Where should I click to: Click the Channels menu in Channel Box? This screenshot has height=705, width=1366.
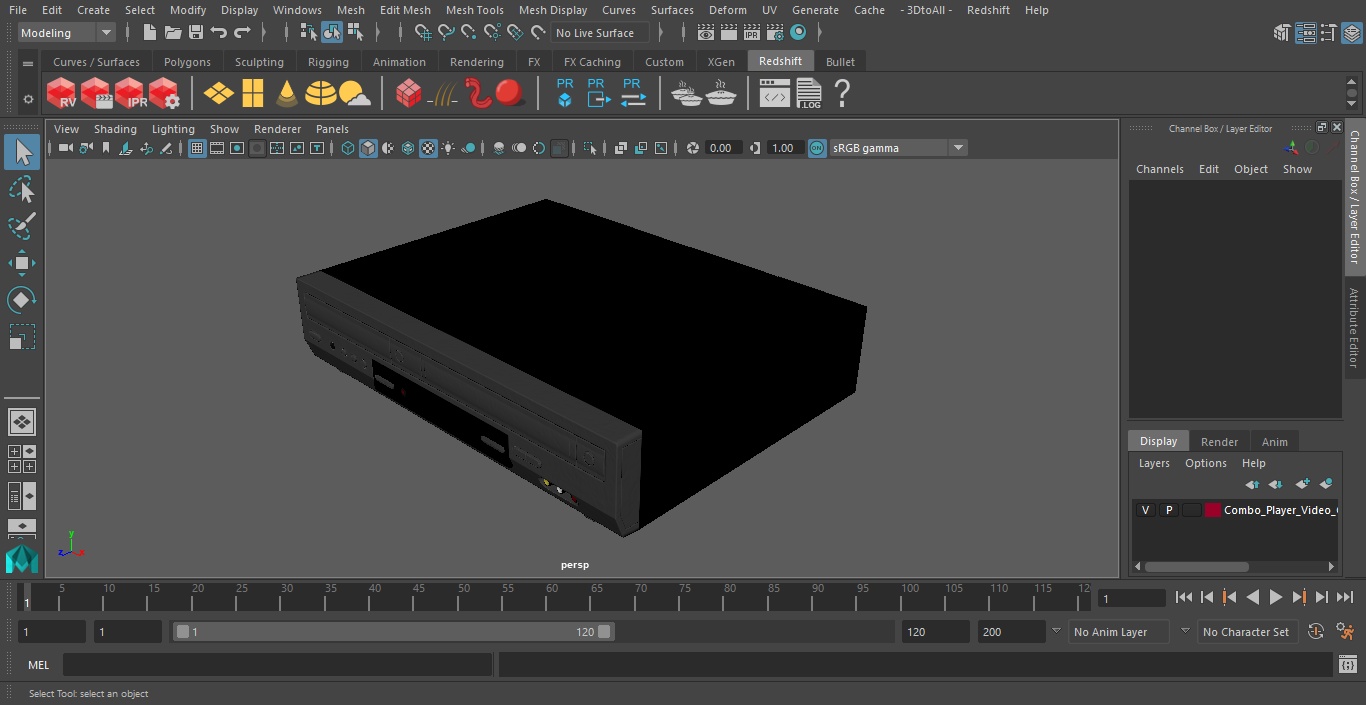click(1159, 169)
